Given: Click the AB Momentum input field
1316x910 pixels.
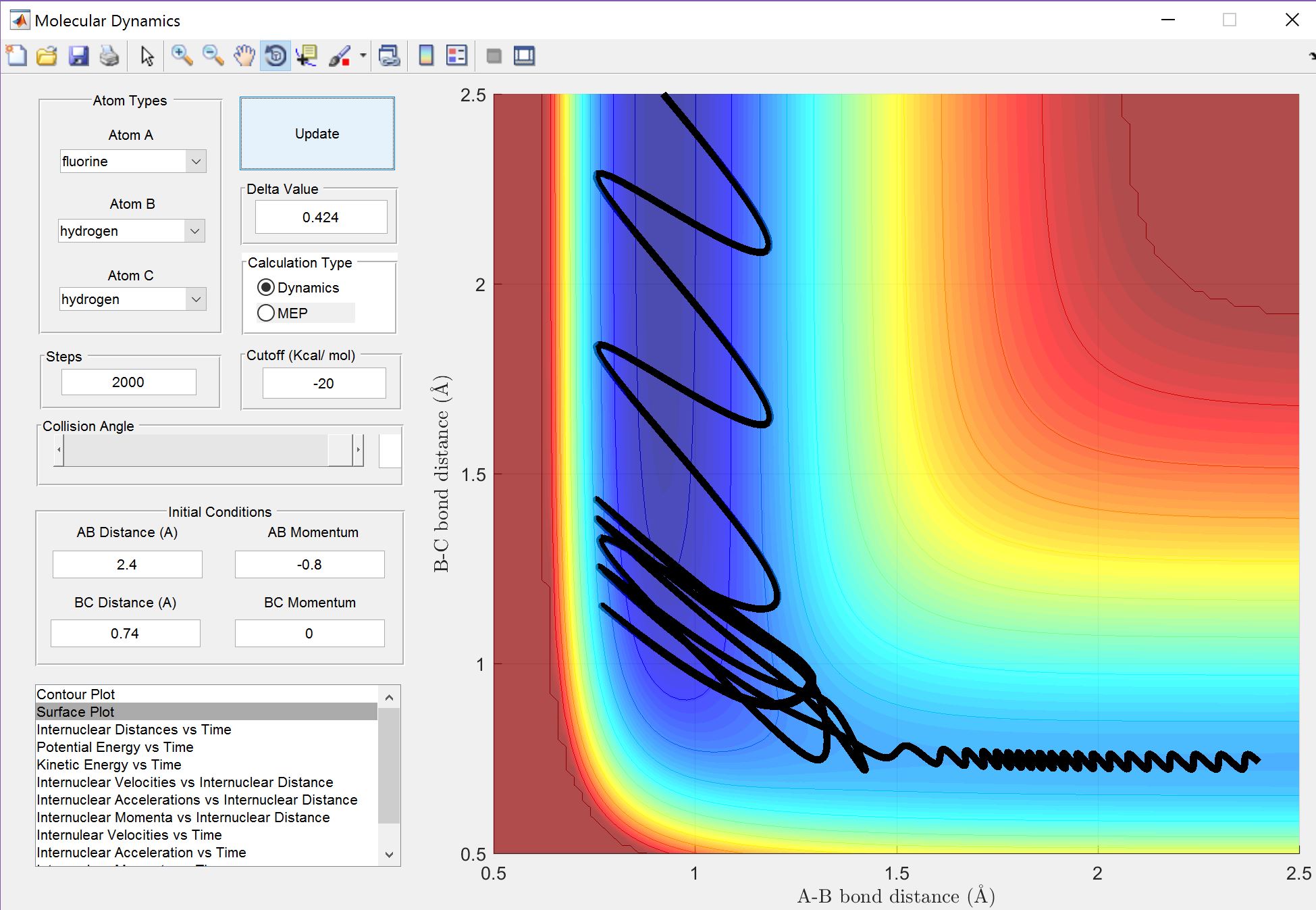Looking at the screenshot, I should pos(309,565).
